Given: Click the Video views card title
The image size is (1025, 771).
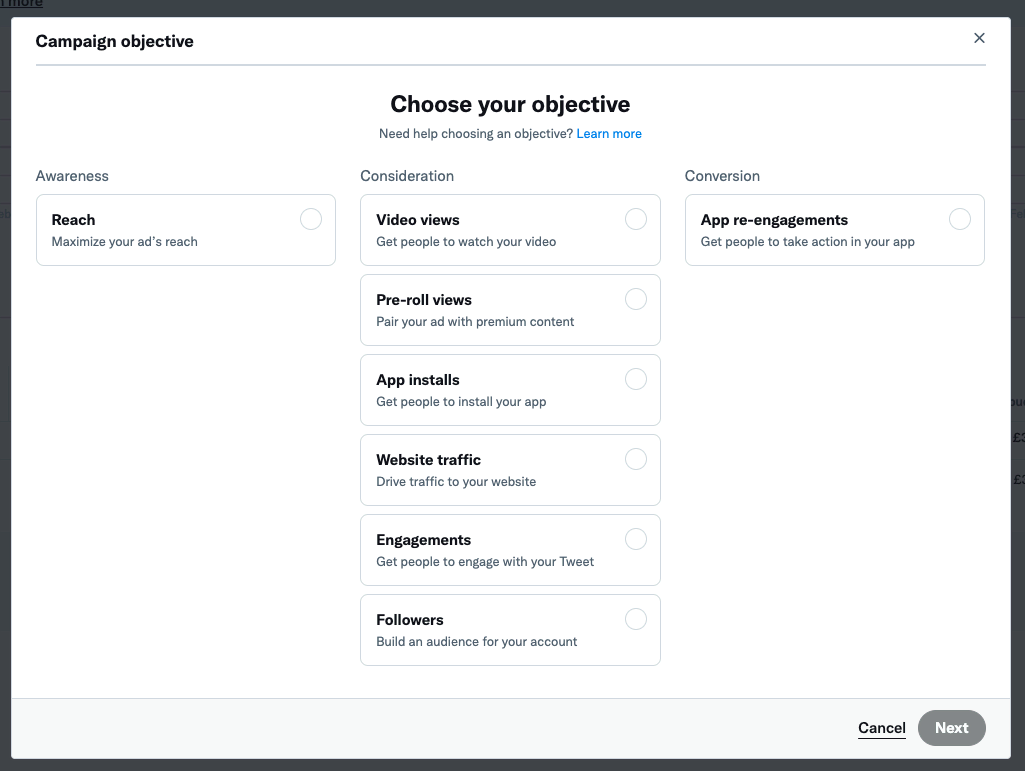Looking at the screenshot, I should tap(418, 220).
